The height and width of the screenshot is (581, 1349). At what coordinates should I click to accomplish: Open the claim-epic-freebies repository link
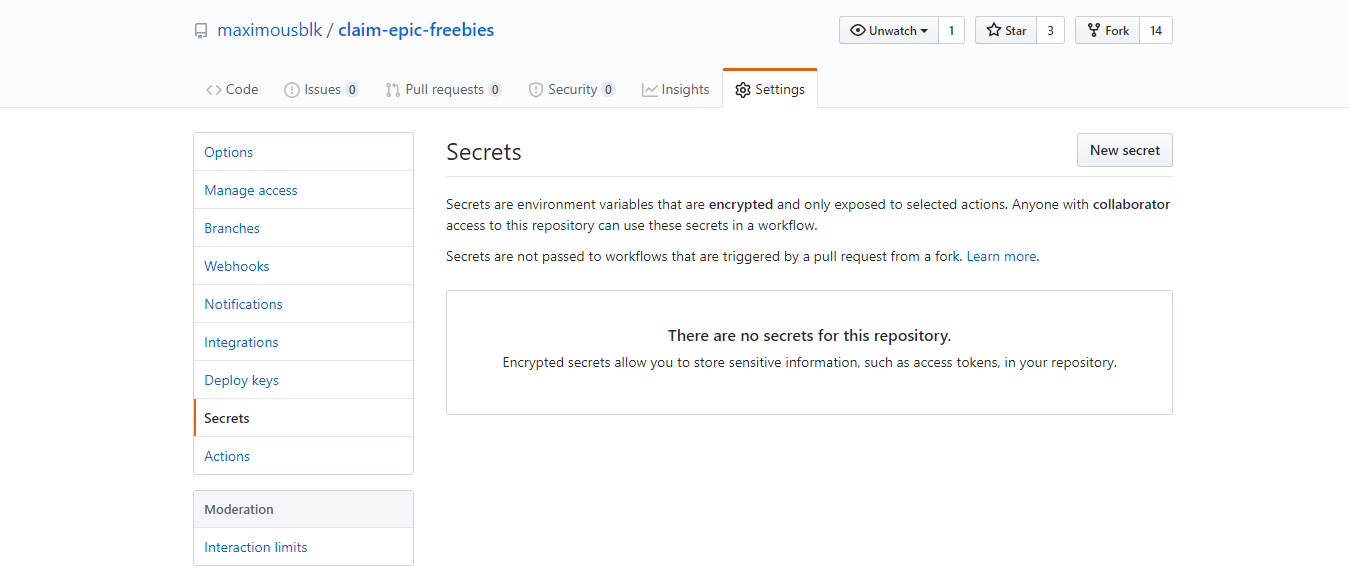click(416, 30)
